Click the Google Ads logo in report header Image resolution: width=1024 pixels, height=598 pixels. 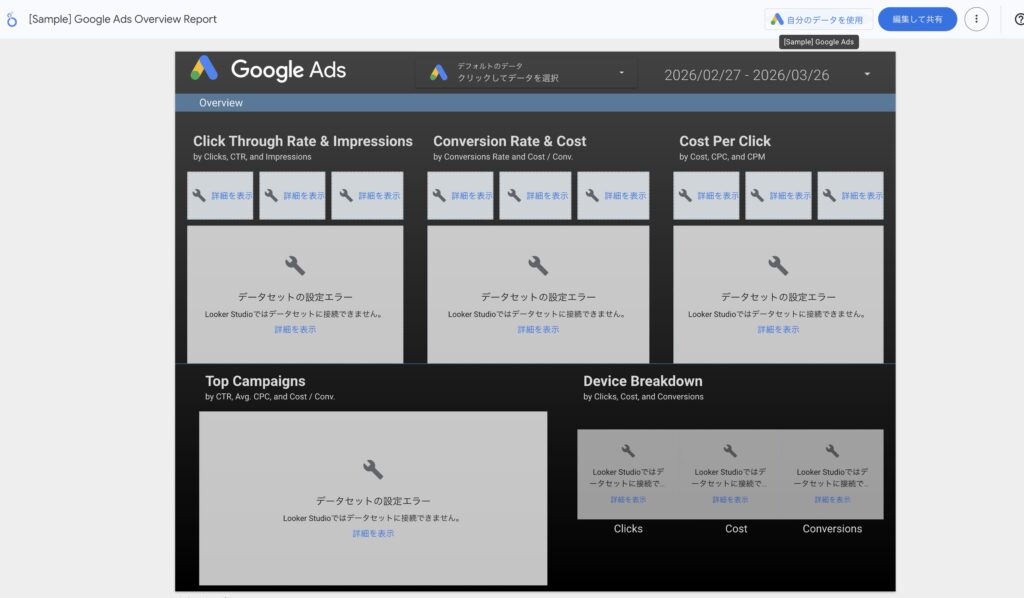click(268, 70)
